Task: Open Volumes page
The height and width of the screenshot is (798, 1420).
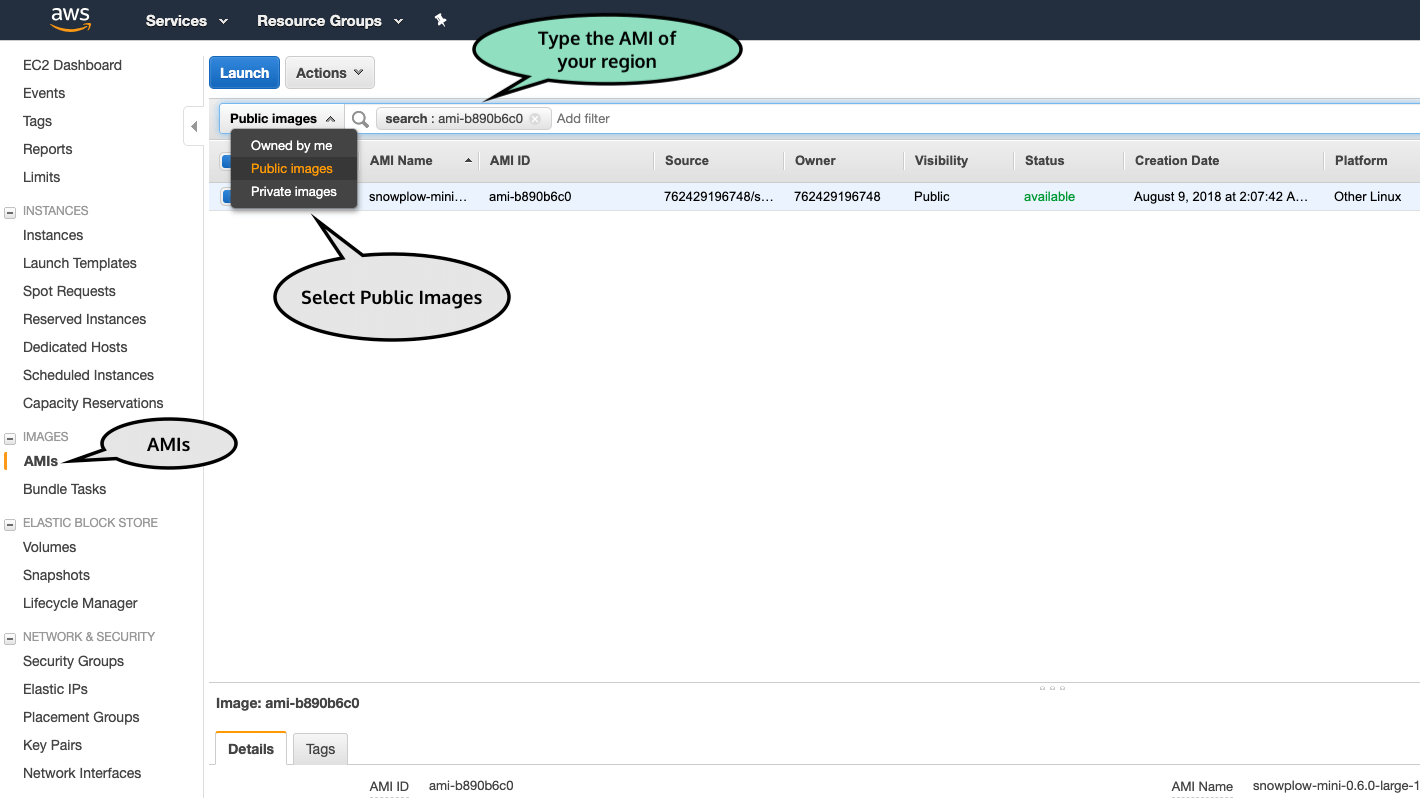Action: point(50,547)
